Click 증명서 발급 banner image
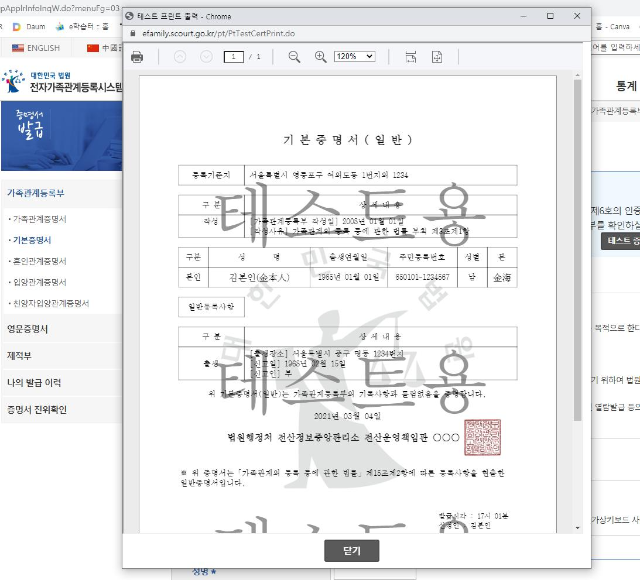The width and height of the screenshot is (640, 580). [62, 136]
